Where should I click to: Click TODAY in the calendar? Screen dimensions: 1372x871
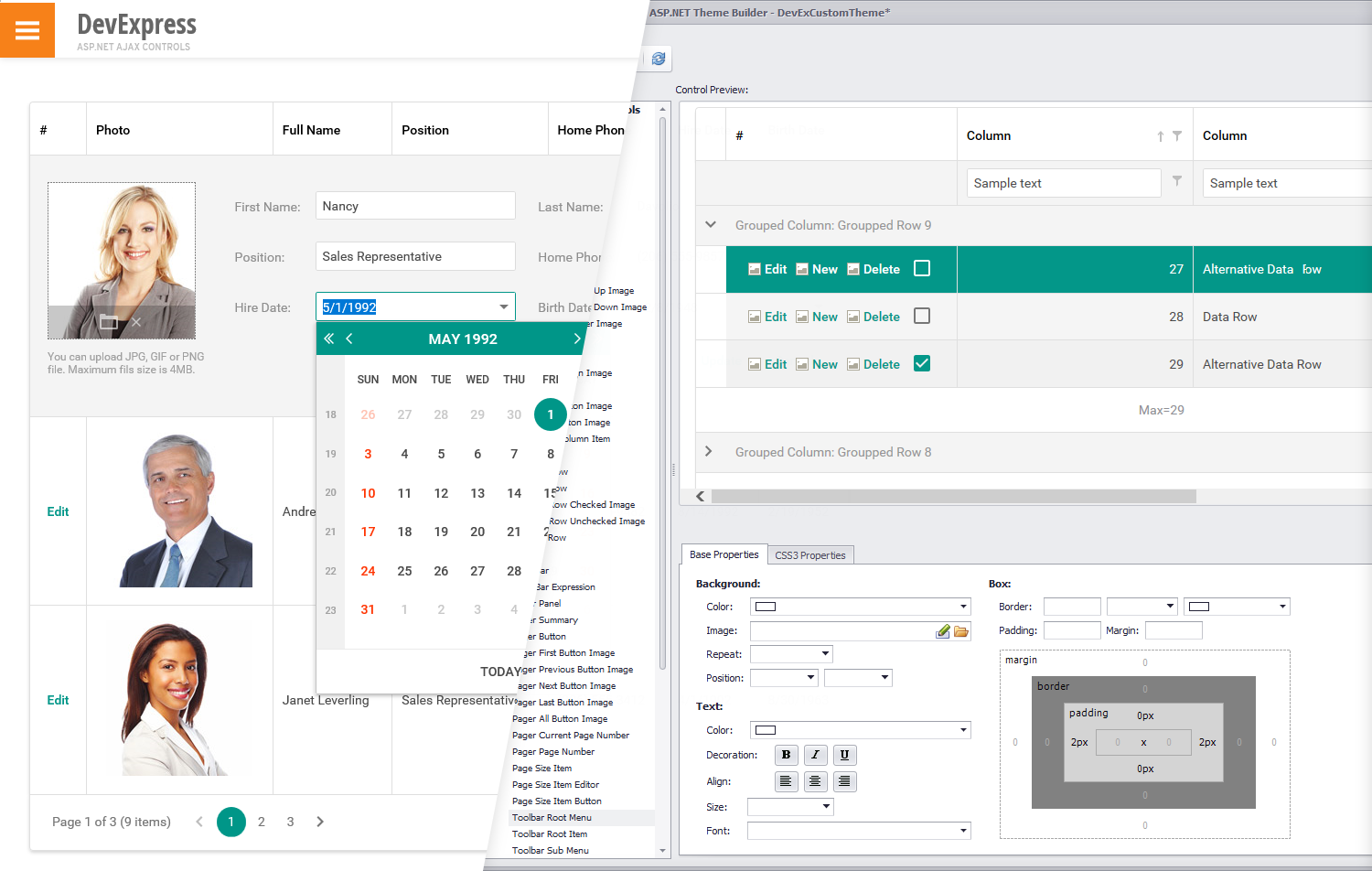(501, 671)
